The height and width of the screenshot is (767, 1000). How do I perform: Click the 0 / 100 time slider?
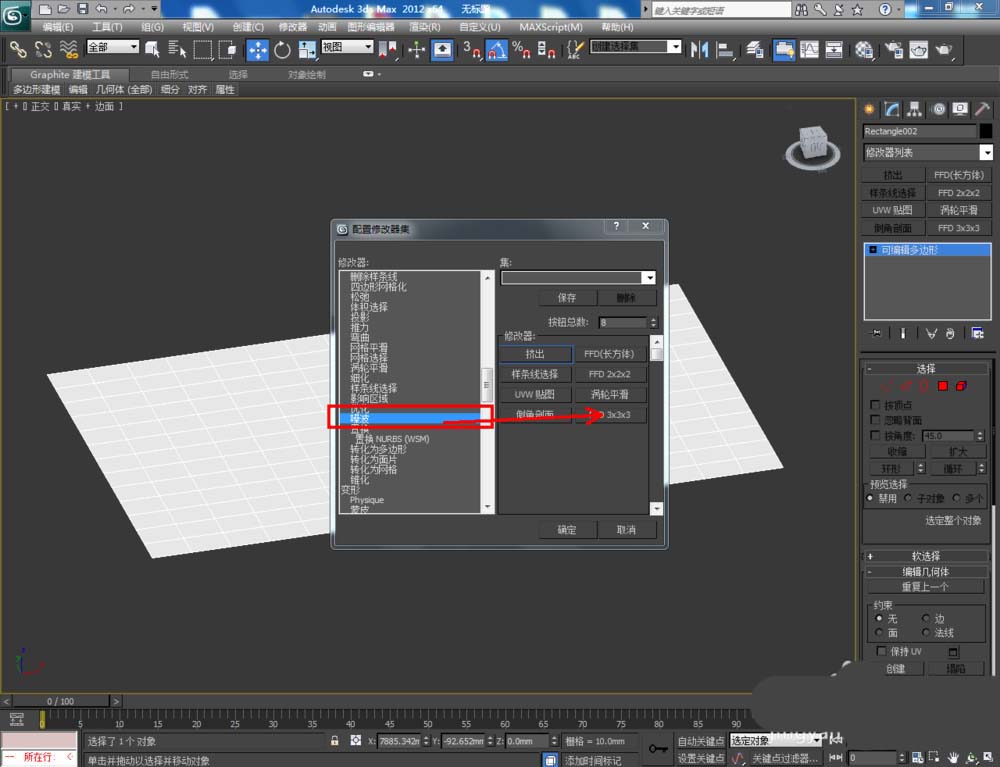[x=61, y=701]
